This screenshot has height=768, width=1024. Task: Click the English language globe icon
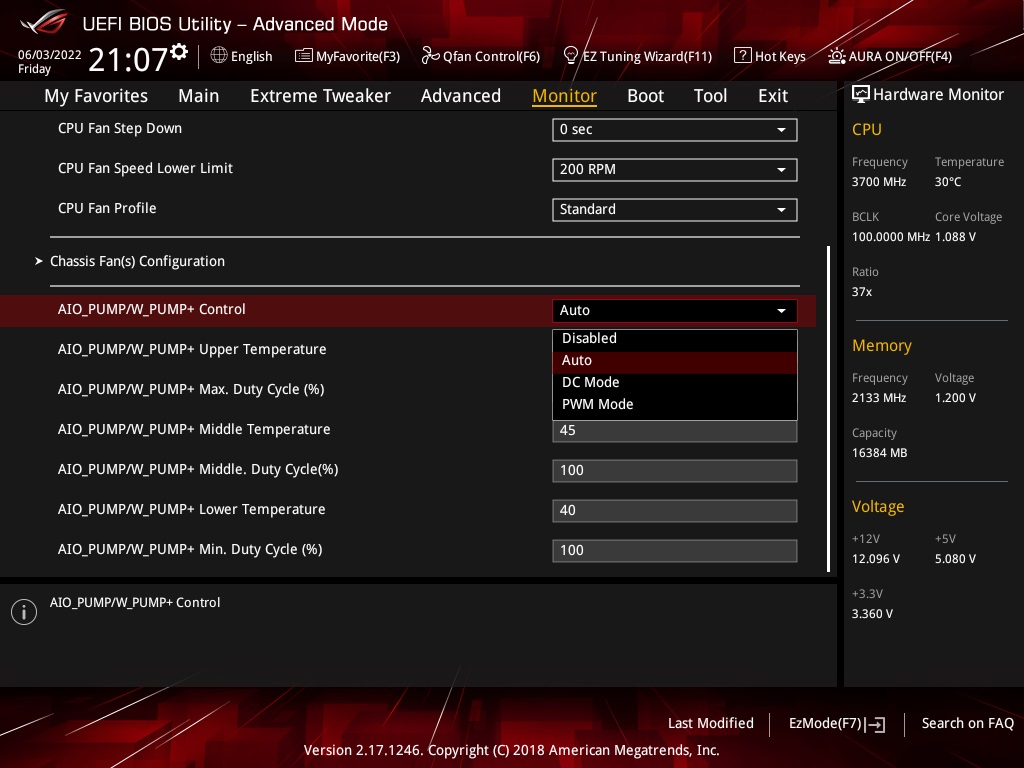point(219,56)
